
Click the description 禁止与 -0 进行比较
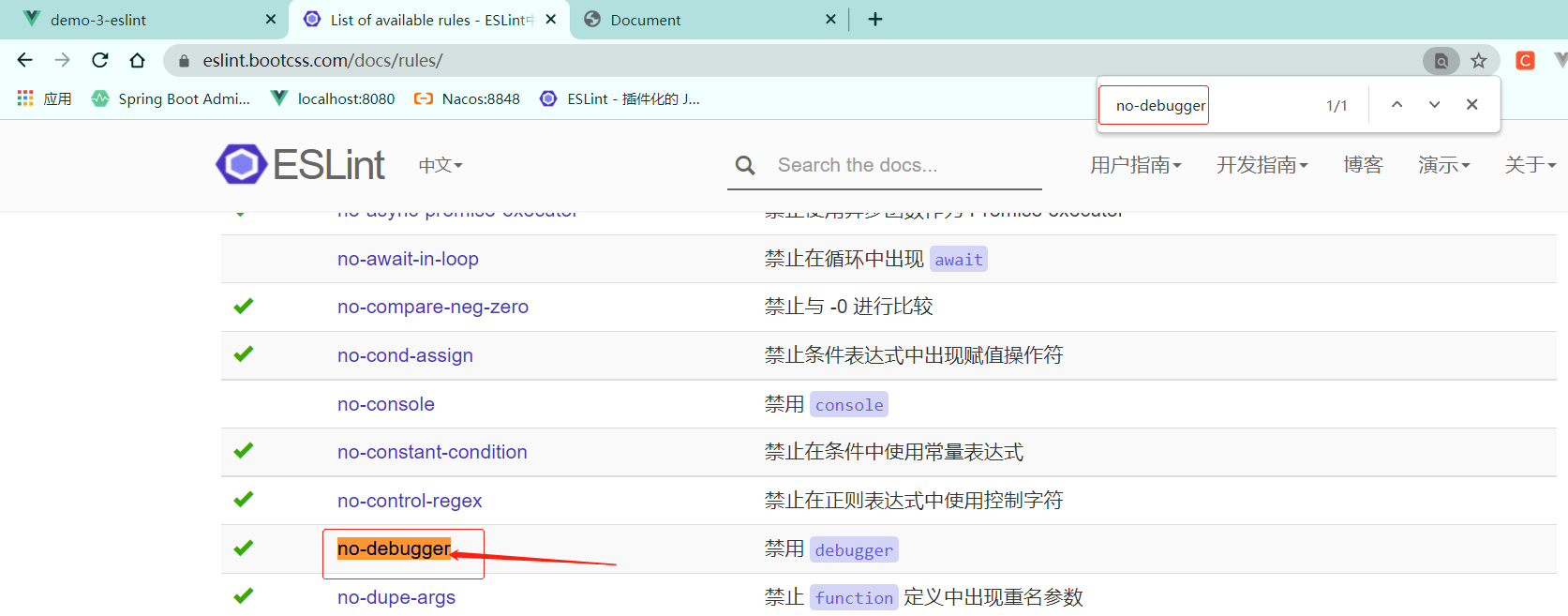click(848, 307)
